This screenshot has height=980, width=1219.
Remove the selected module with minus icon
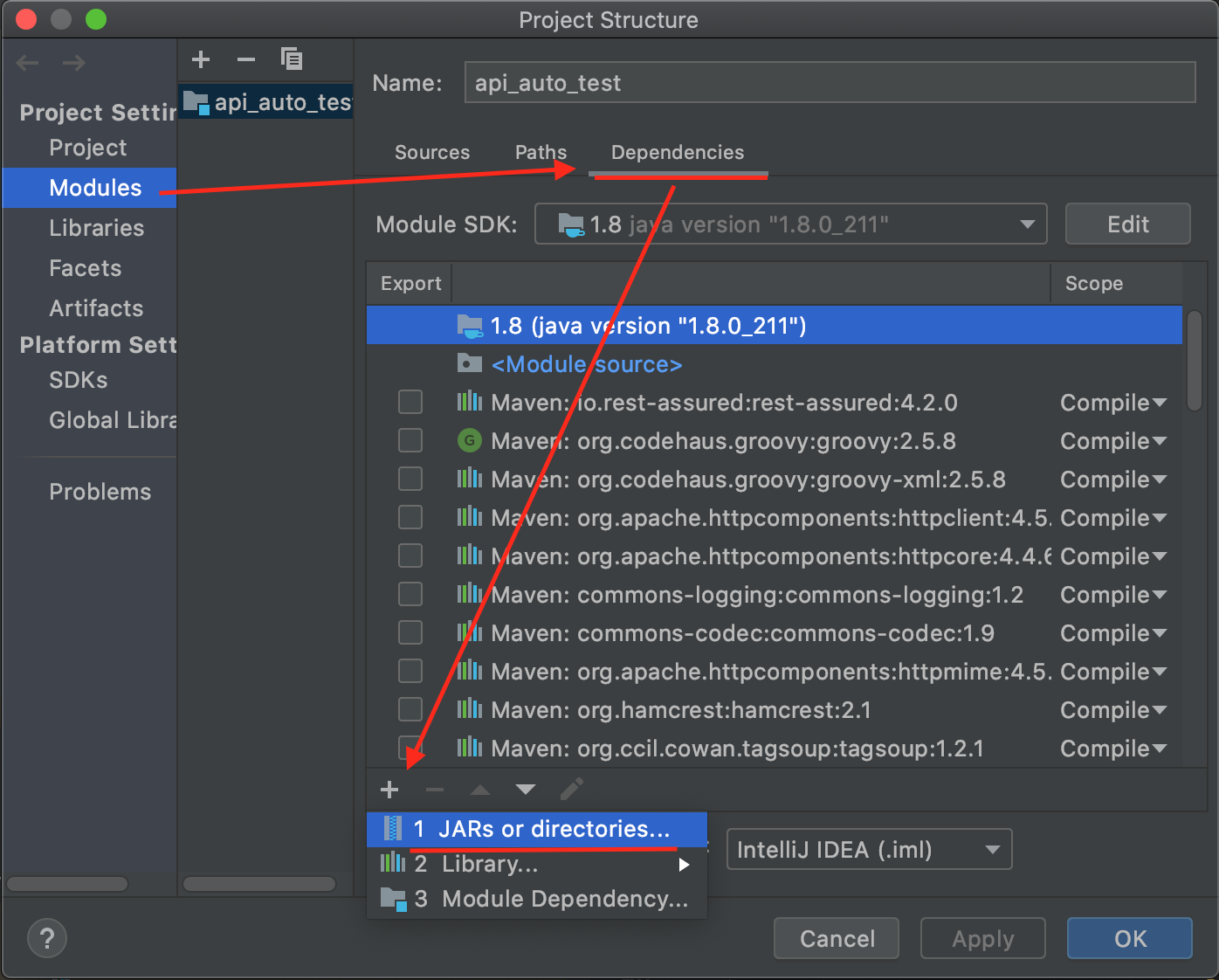[x=246, y=59]
